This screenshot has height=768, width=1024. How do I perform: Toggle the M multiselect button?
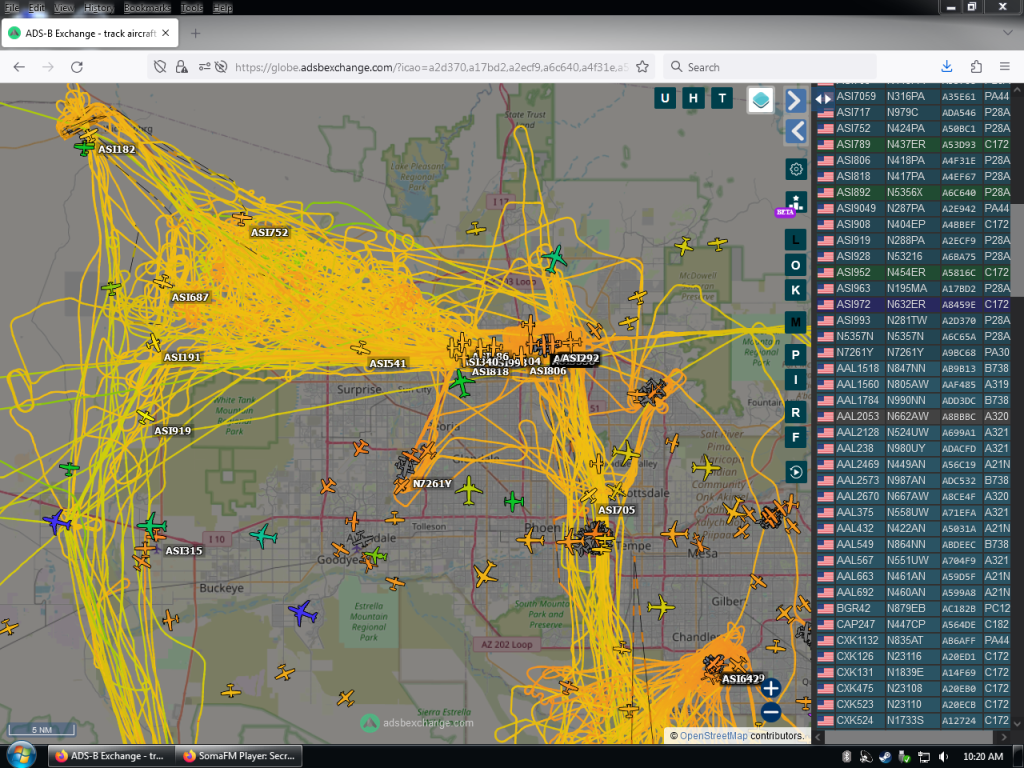tap(795, 322)
